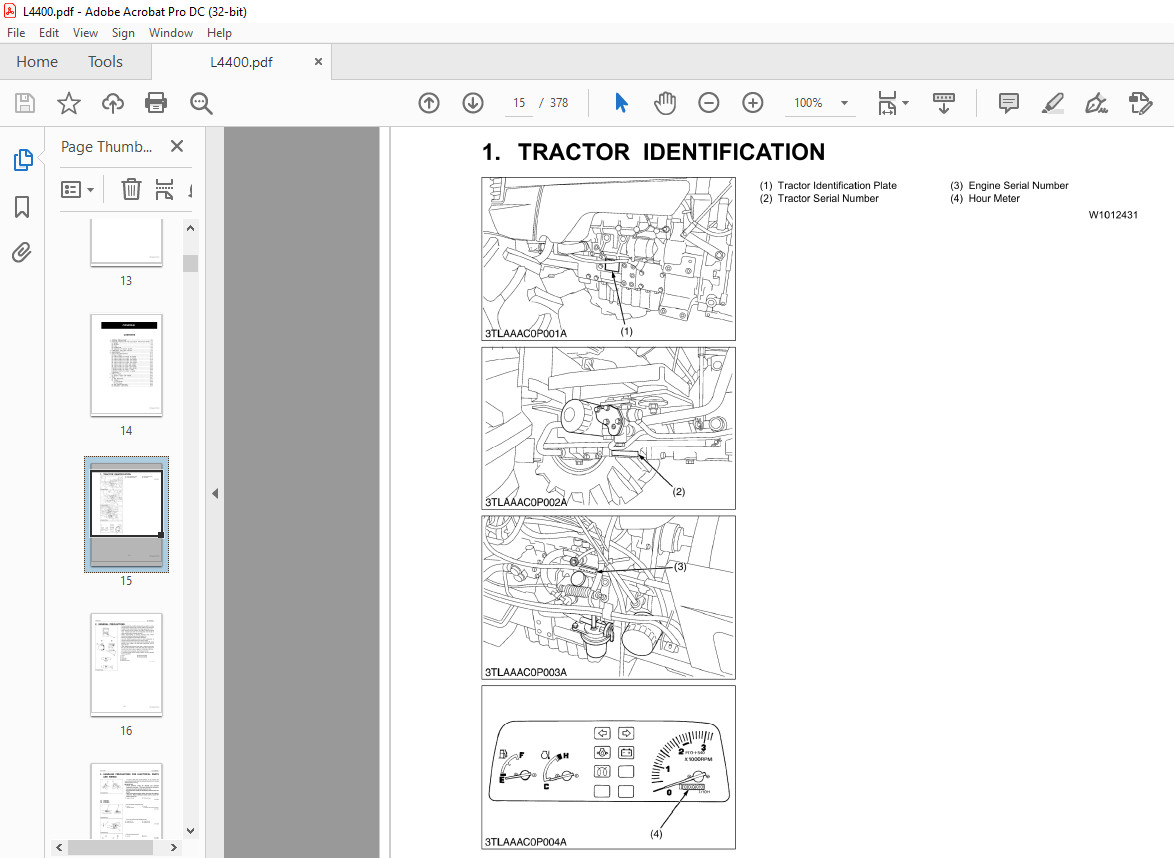Viewport: 1174px width, 858px height.
Task: Open the Find text magnifier tool
Action: click(x=201, y=103)
